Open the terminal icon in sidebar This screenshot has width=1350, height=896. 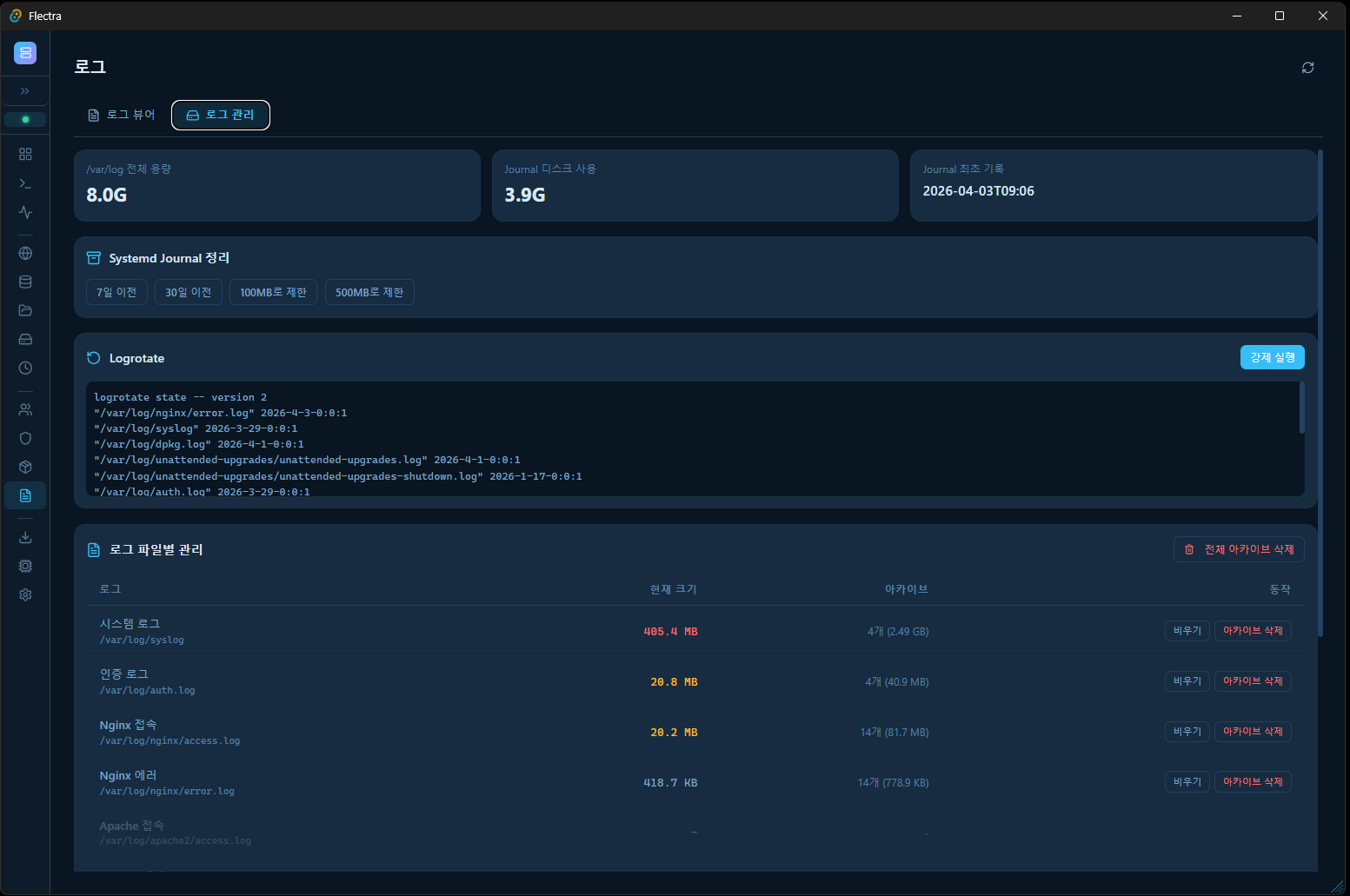click(25, 183)
